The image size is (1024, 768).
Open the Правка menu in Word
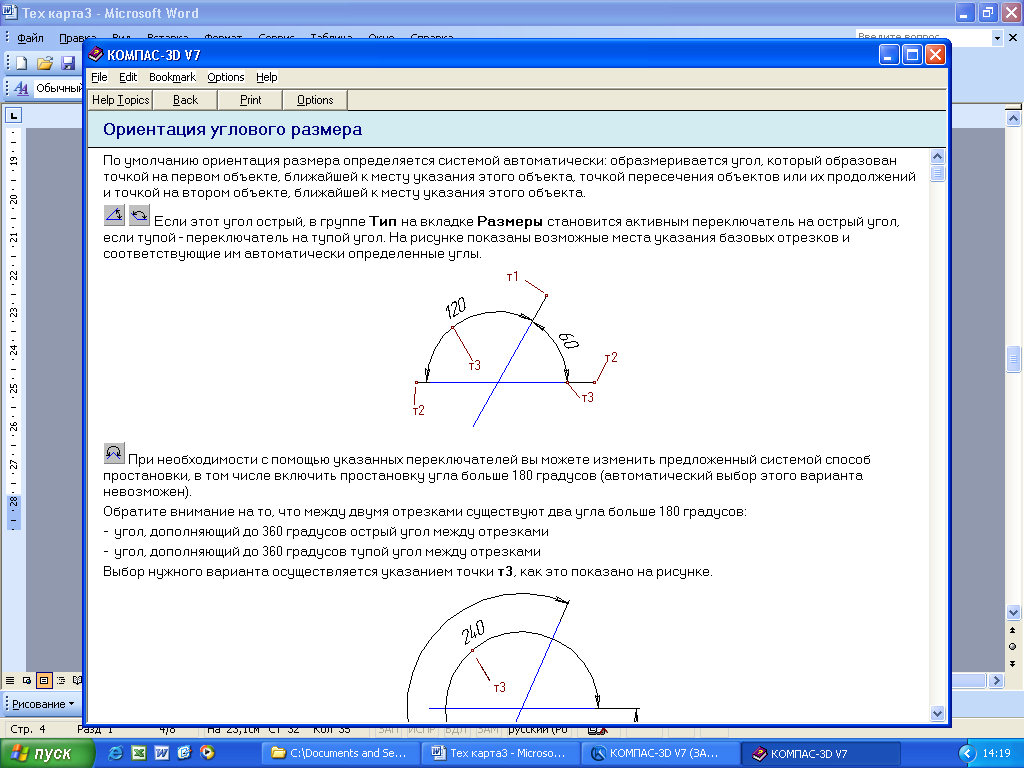tap(77, 38)
